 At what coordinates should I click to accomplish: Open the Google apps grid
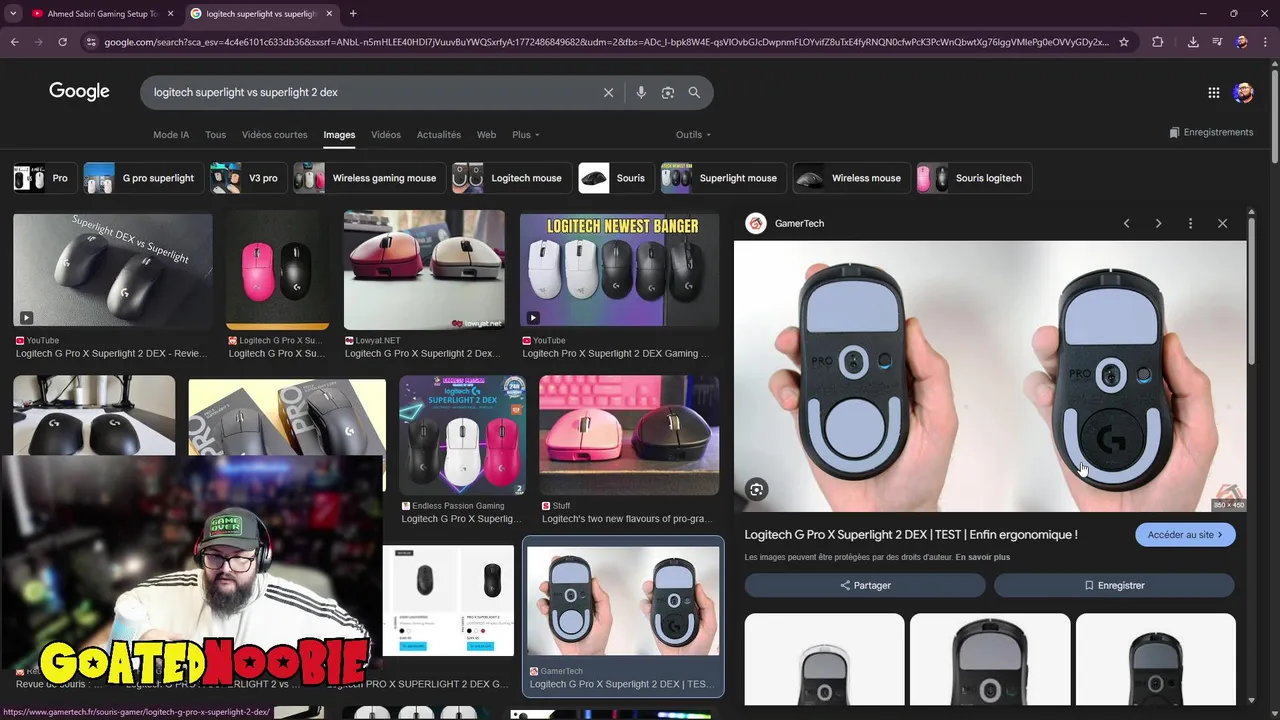[1214, 92]
